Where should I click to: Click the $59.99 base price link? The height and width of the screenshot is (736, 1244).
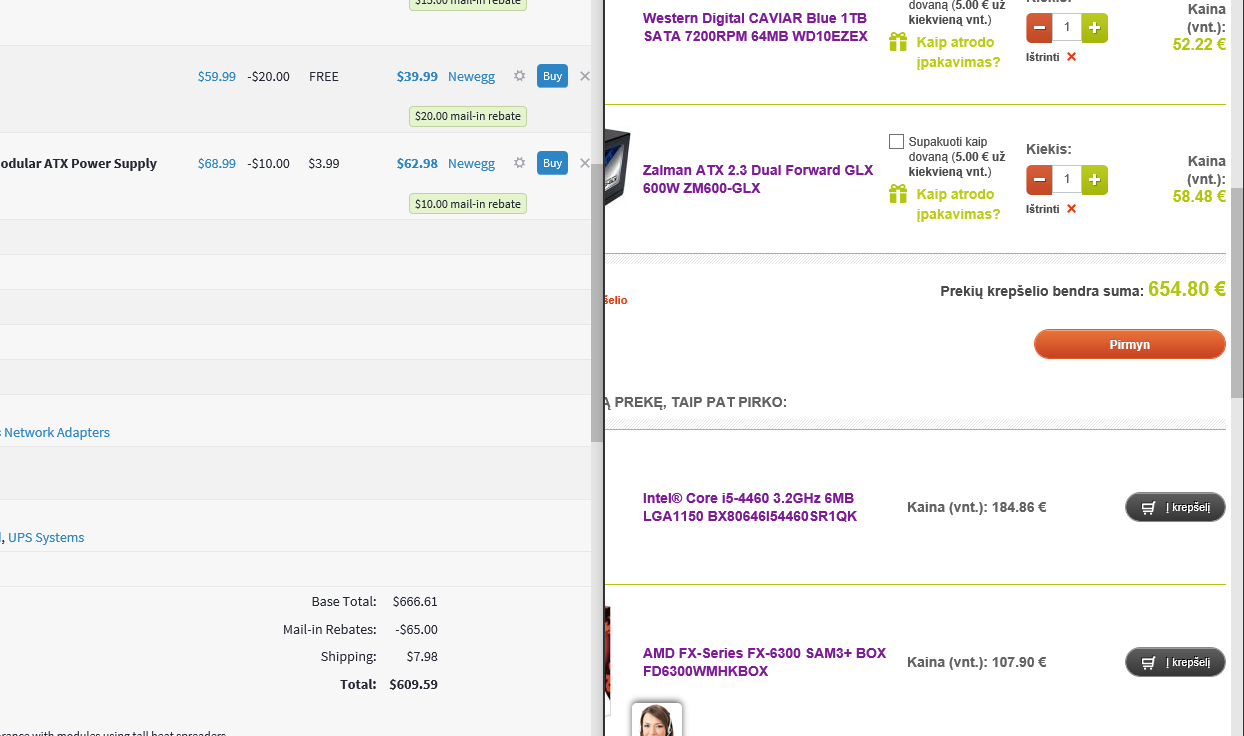217,76
